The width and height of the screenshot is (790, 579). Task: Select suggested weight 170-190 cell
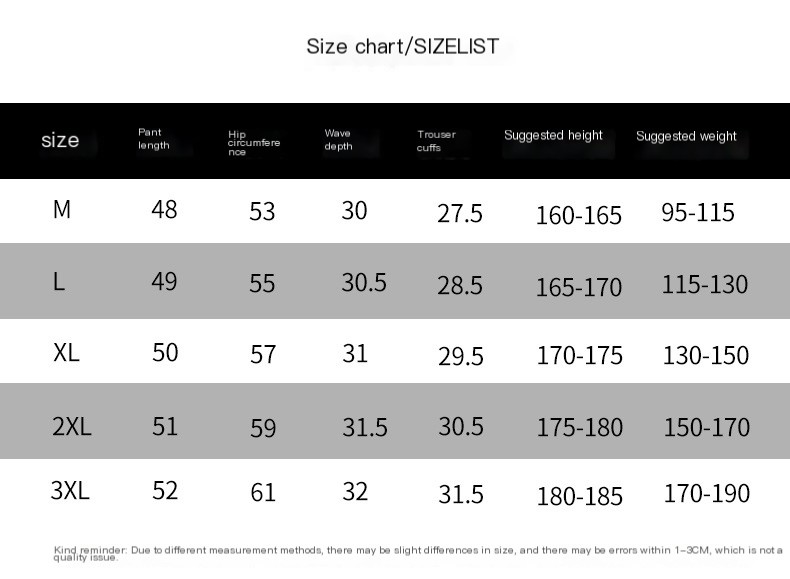coord(706,493)
